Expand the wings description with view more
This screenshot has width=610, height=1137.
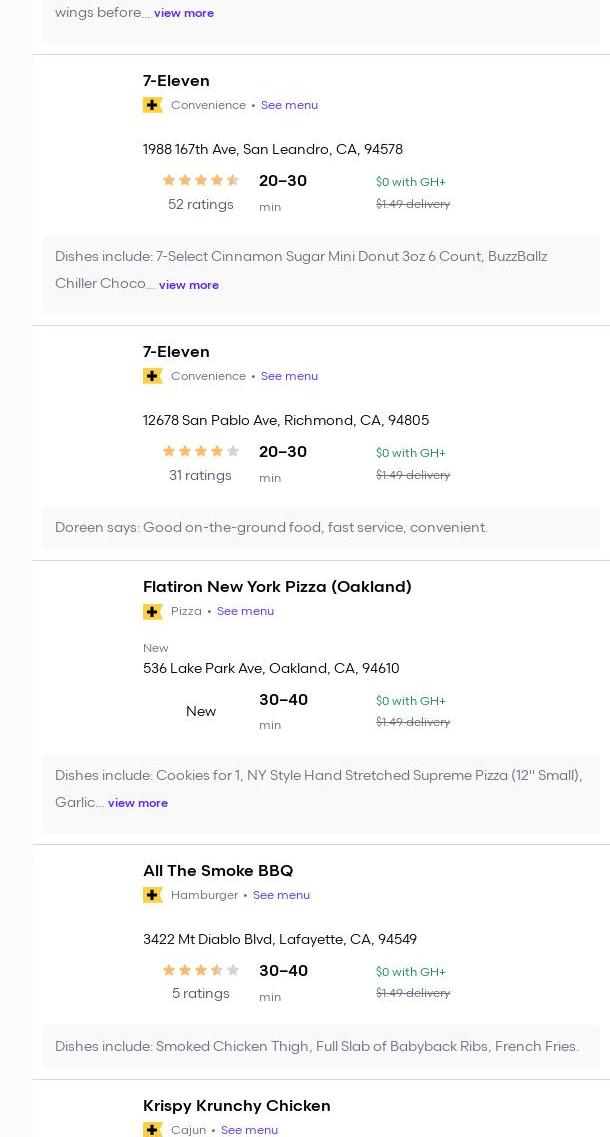coord(184,13)
